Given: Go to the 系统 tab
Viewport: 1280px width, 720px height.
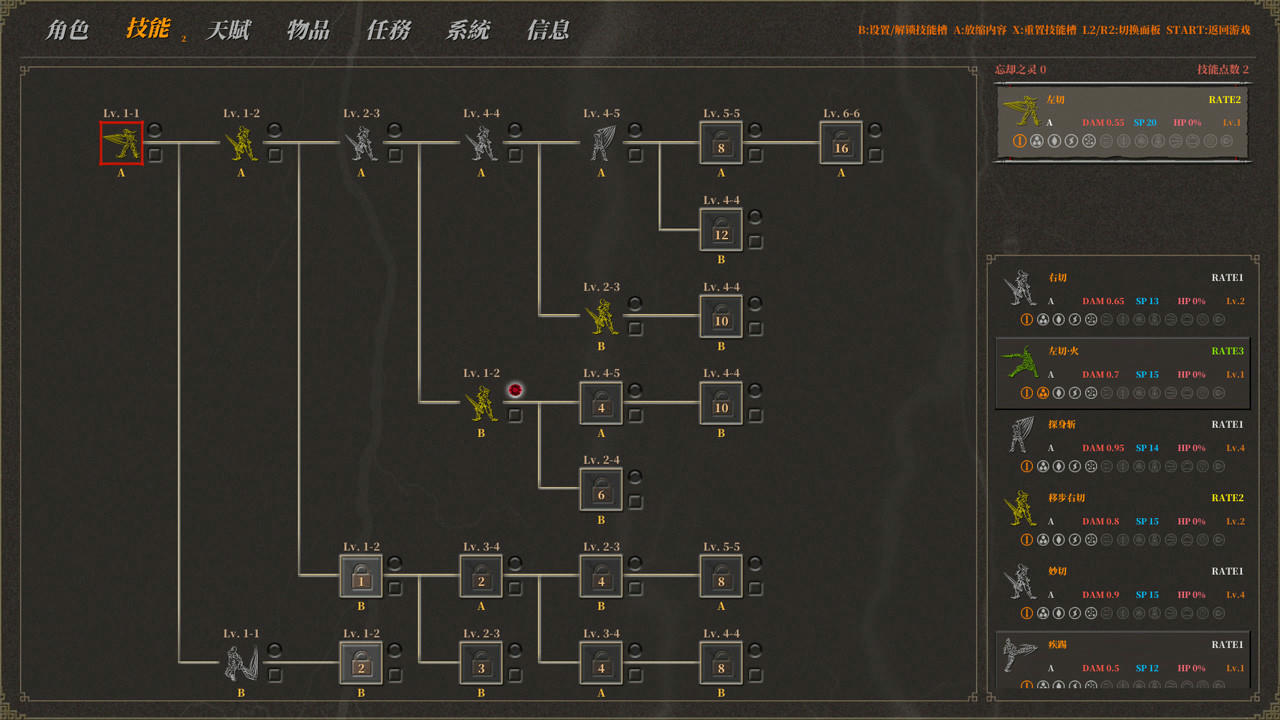Looking at the screenshot, I should tap(468, 30).
